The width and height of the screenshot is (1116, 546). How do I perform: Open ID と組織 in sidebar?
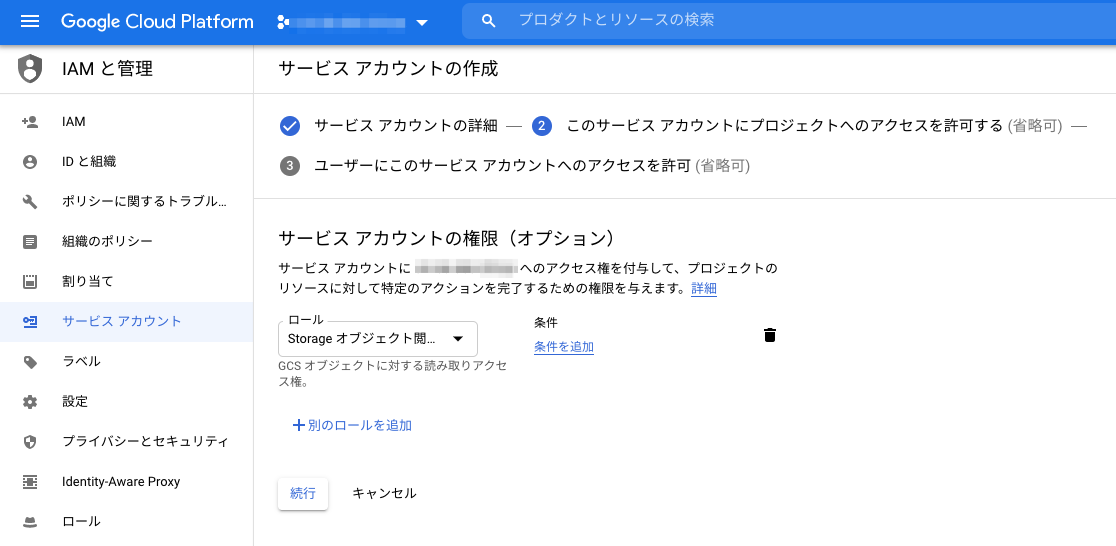click(127, 162)
